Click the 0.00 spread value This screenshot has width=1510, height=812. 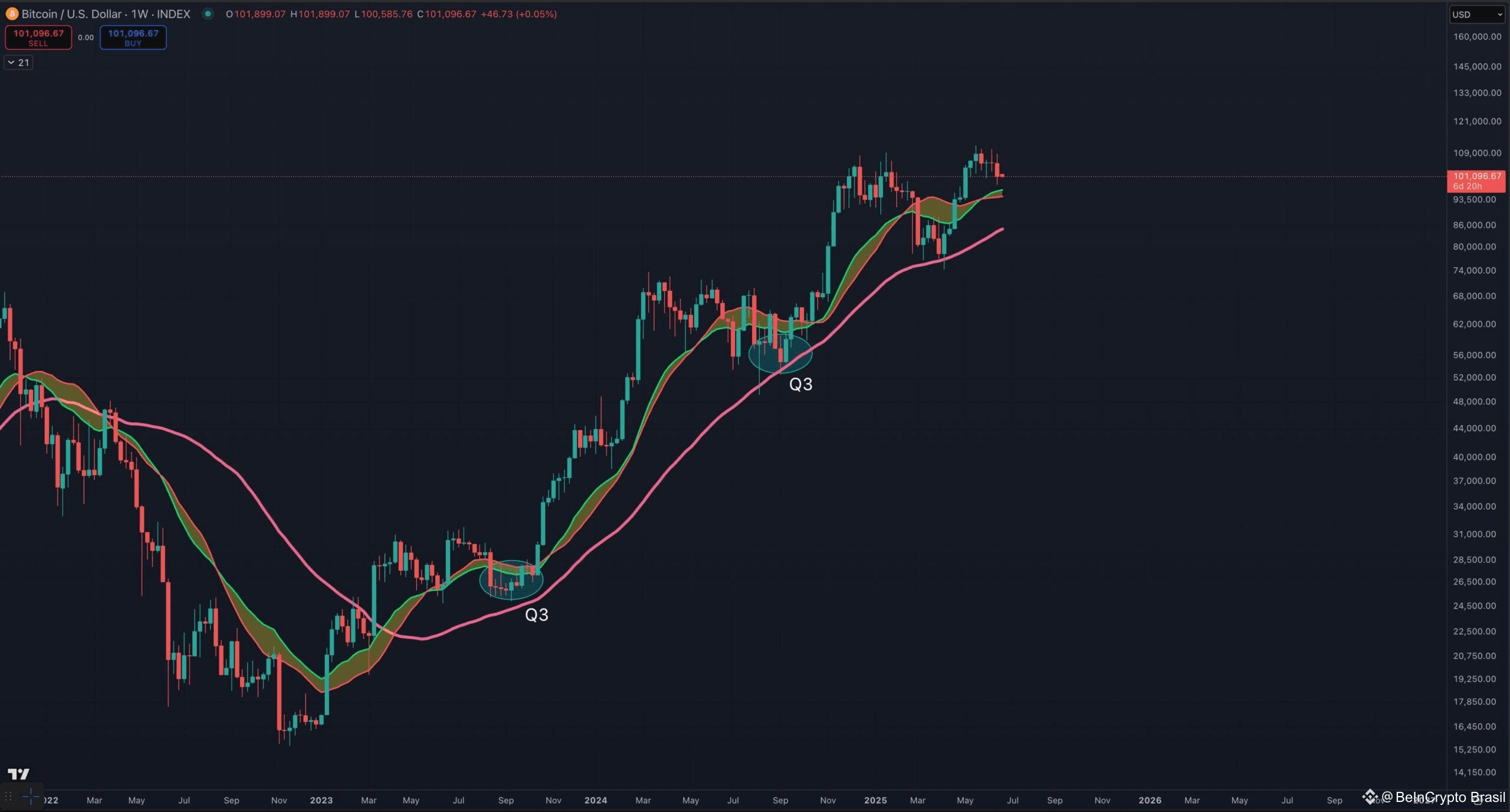(x=86, y=38)
